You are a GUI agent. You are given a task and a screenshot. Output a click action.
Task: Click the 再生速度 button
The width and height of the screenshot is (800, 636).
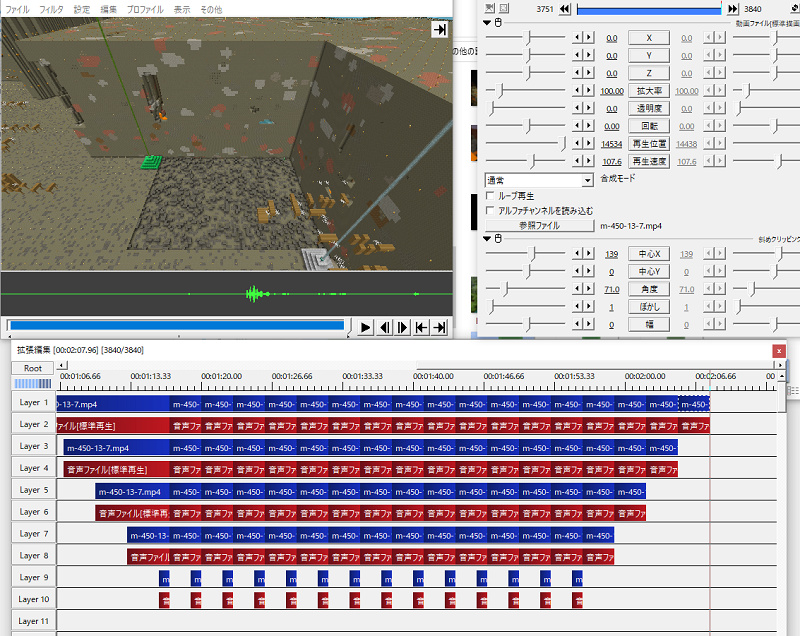pos(649,161)
